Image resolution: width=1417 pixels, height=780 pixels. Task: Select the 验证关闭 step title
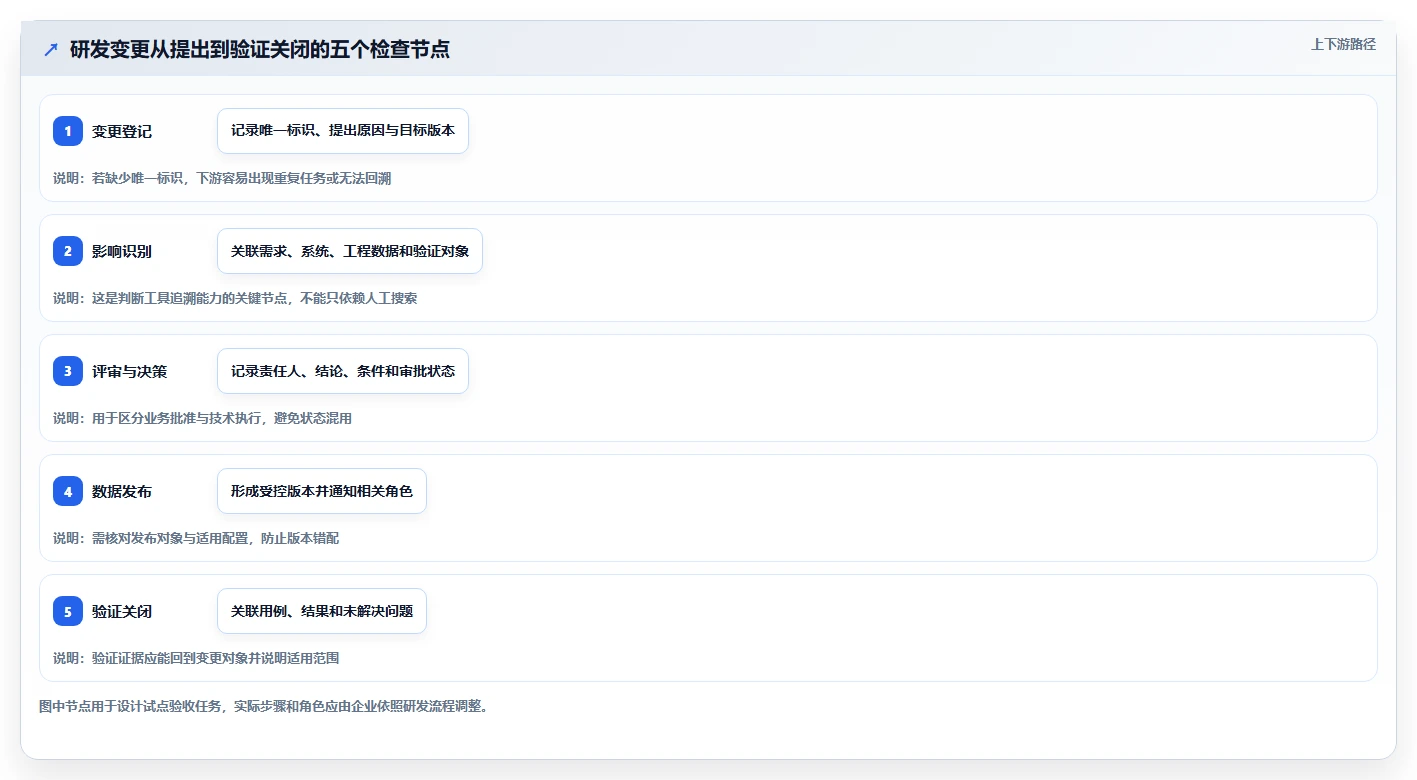pos(122,611)
